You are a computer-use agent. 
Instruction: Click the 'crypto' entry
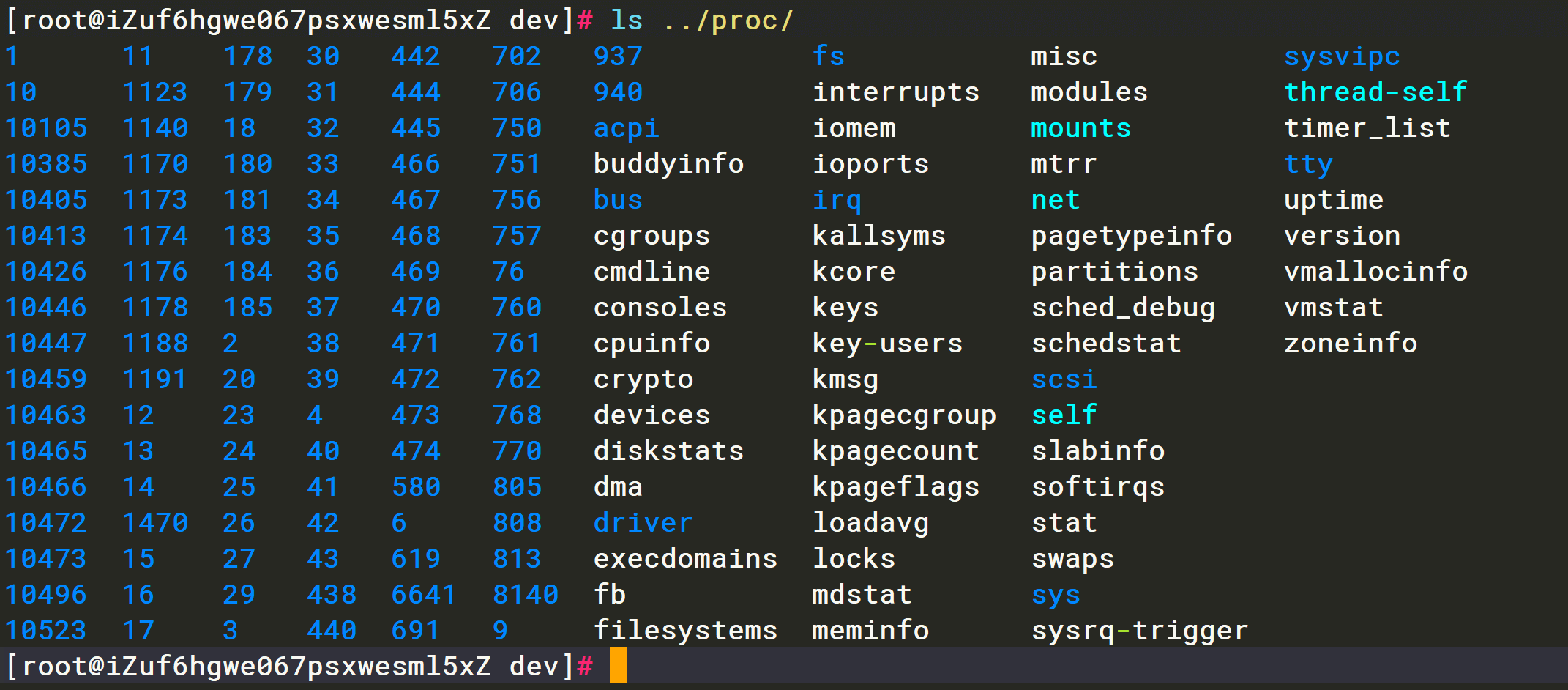[x=643, y=379]
